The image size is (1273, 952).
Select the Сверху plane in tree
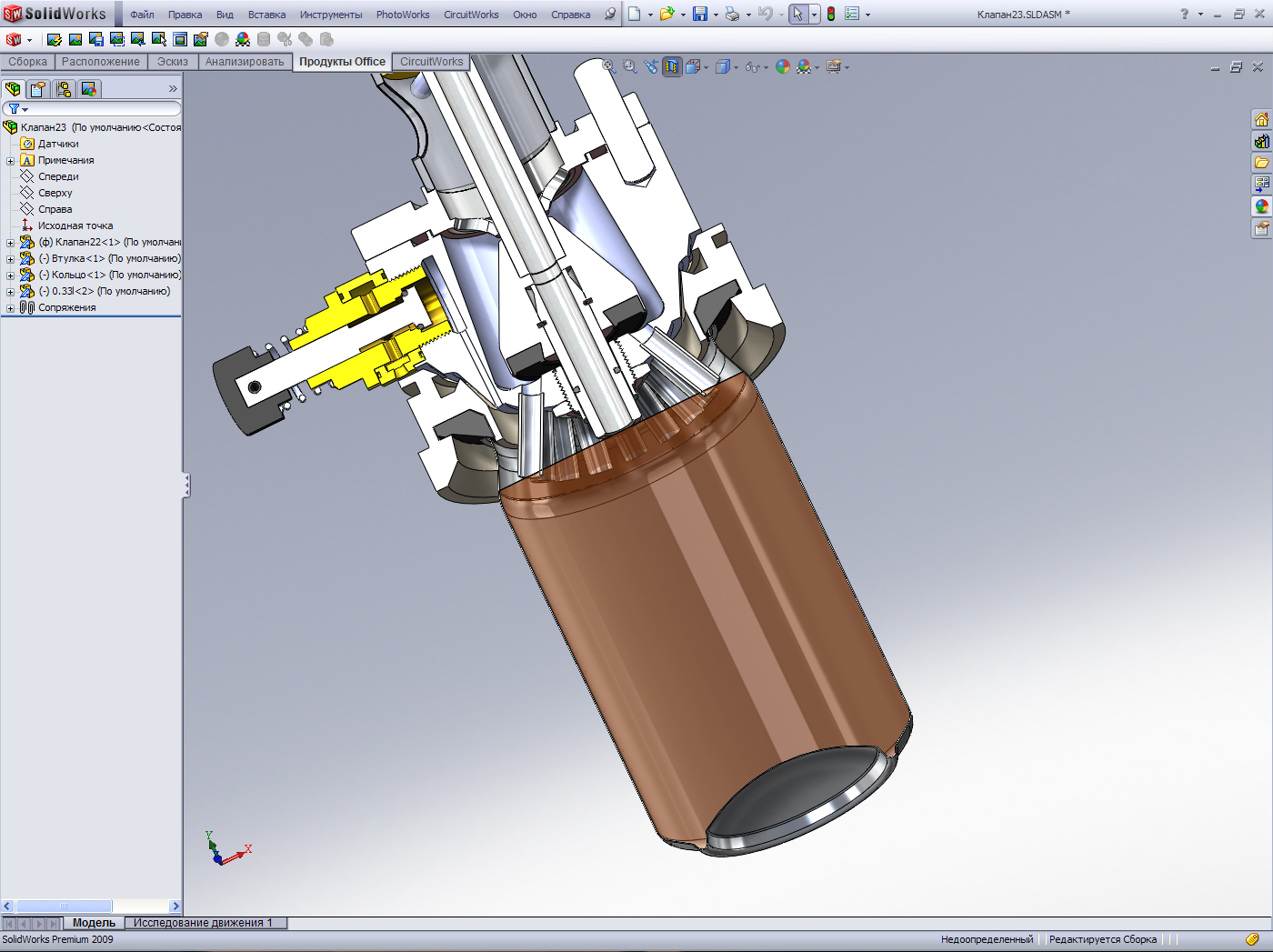click(55, 193)
